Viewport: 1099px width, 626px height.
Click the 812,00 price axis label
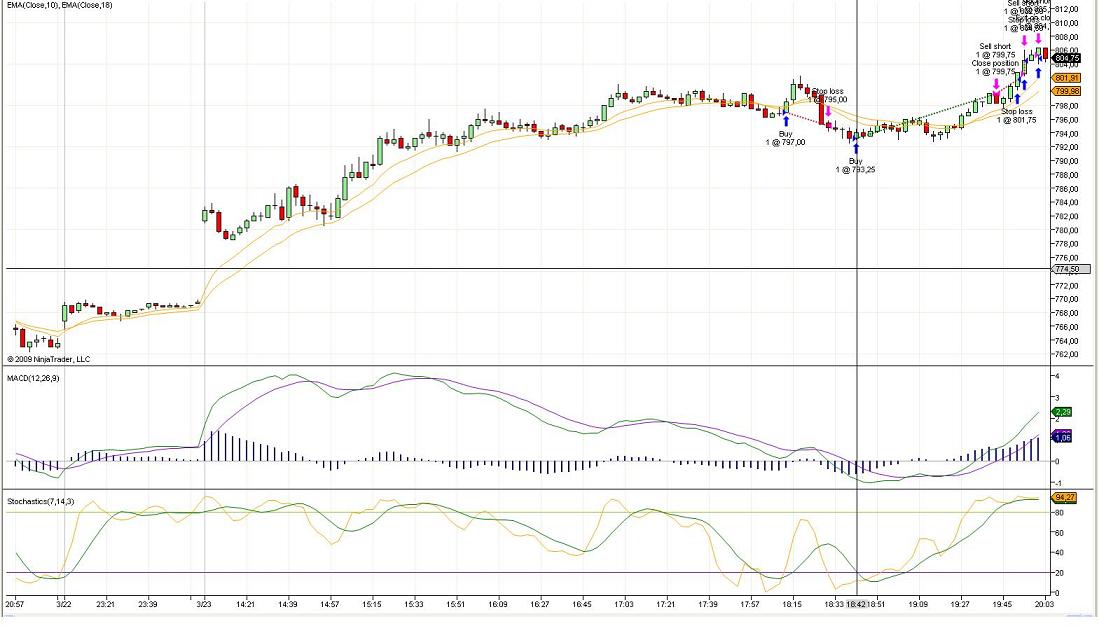(x=1067, y=10)
